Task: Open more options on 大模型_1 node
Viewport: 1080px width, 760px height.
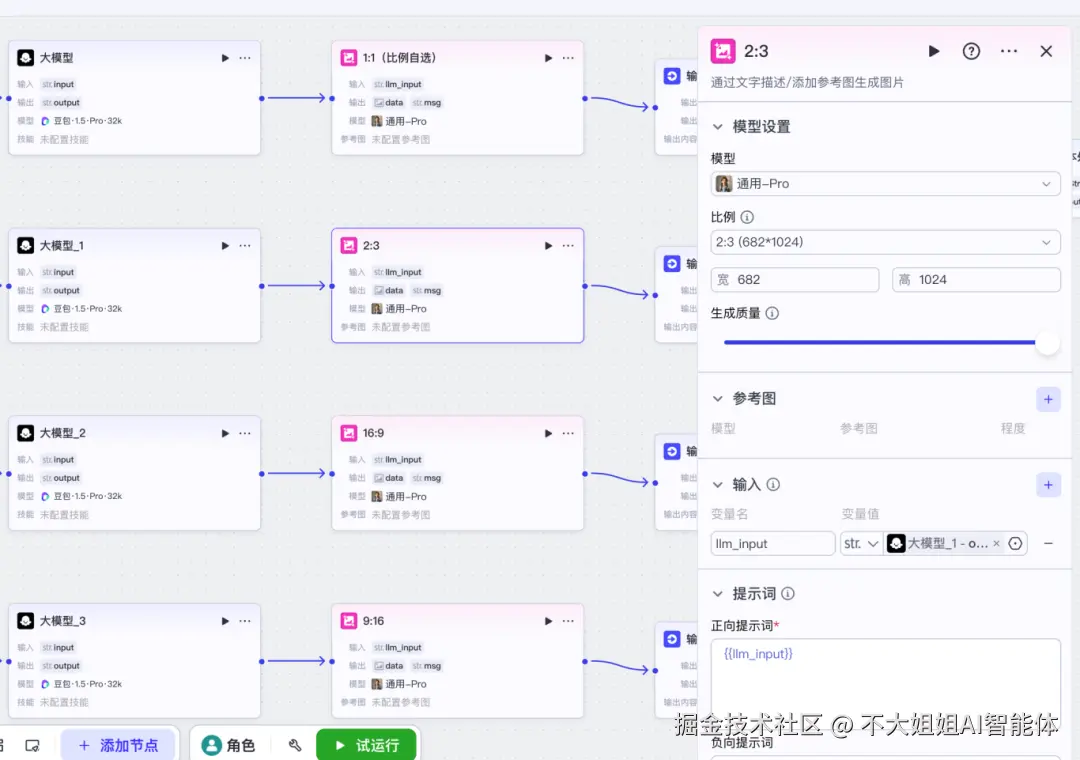Action: 245,246
